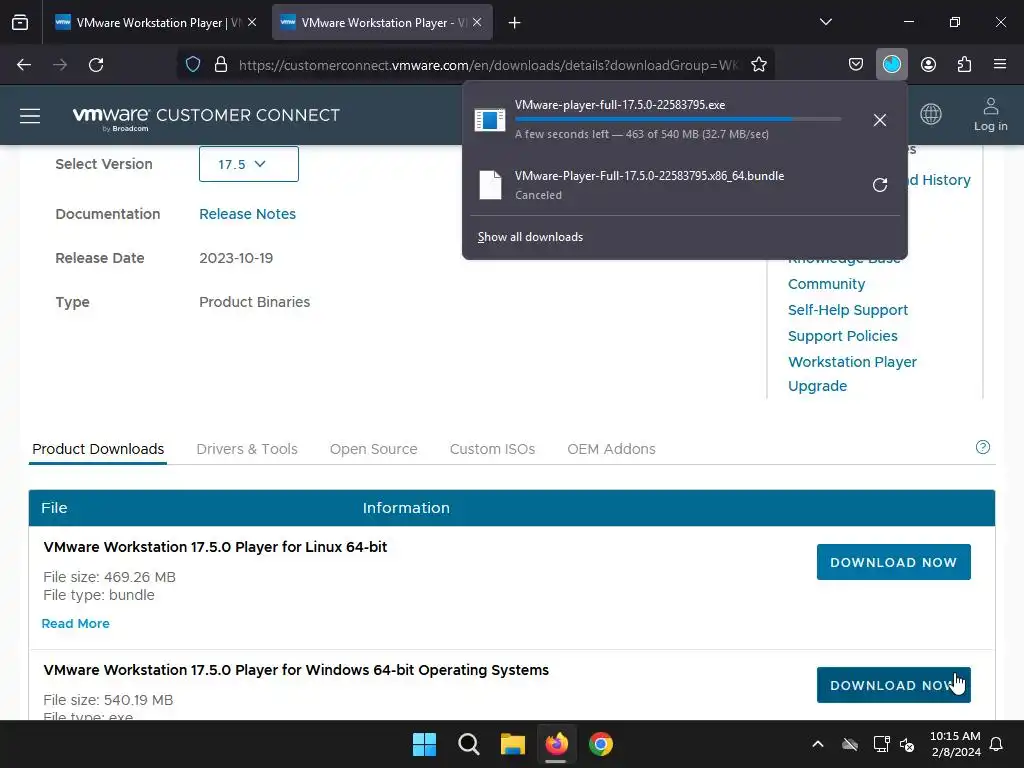This screenshot has height=768, width=1024.
Task: Open the Firefox account icon
Action: 928,65
